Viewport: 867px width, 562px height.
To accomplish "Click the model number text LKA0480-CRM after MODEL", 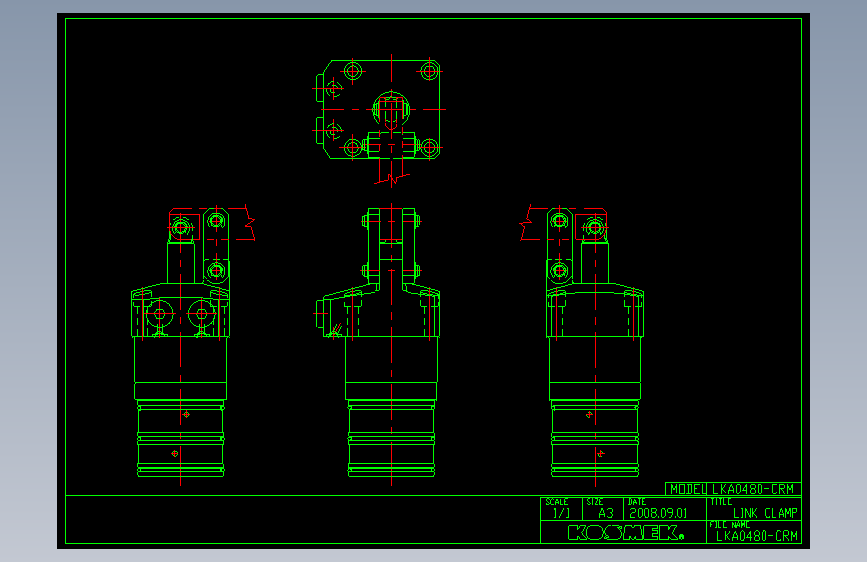I will pos(753,489).
